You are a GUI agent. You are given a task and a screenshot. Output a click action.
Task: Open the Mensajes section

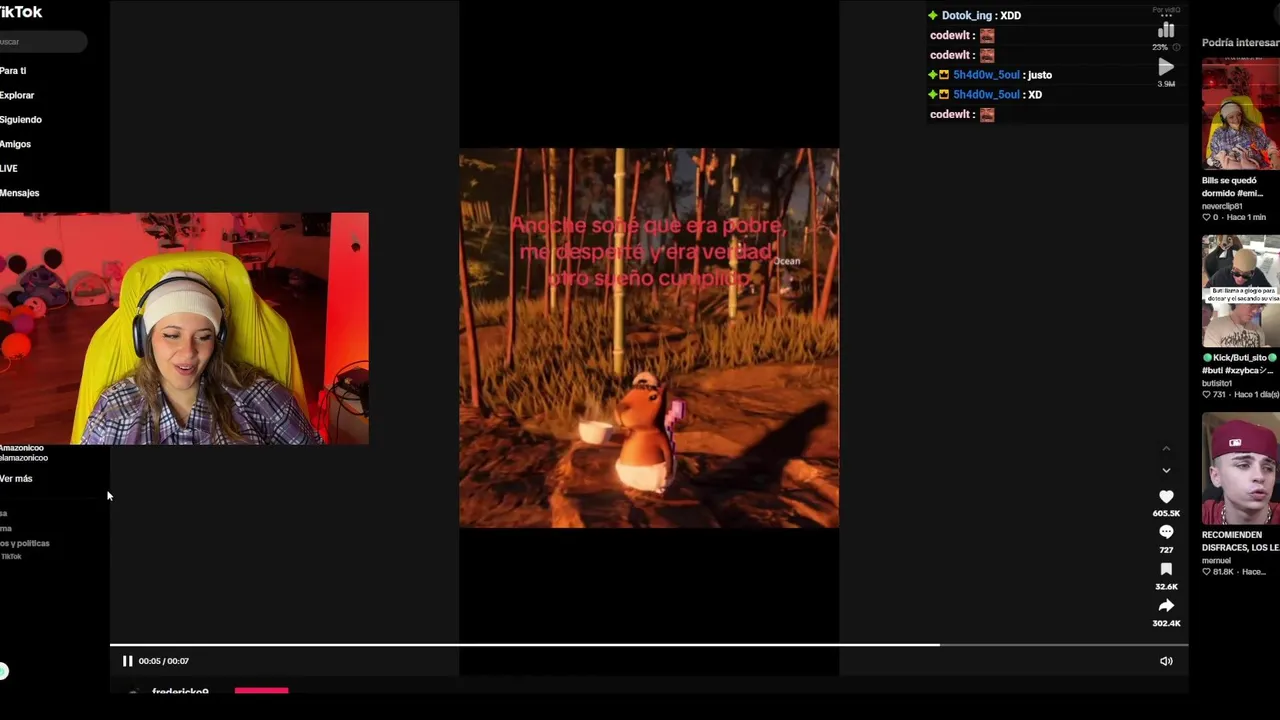pyautogui.click(x=20, y=193)
